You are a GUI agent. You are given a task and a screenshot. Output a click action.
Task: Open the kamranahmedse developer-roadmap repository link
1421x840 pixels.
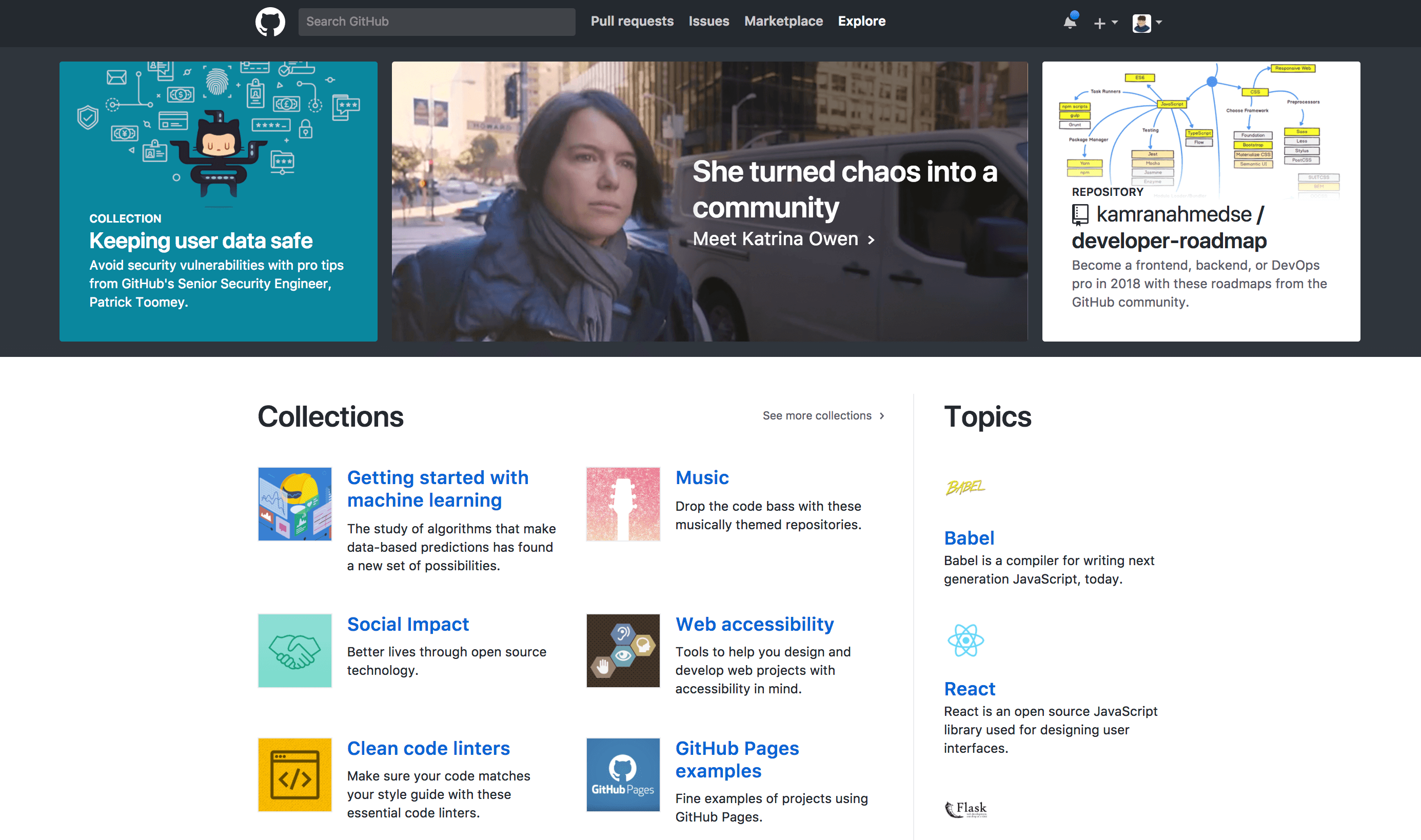(x=1169, y=228)
